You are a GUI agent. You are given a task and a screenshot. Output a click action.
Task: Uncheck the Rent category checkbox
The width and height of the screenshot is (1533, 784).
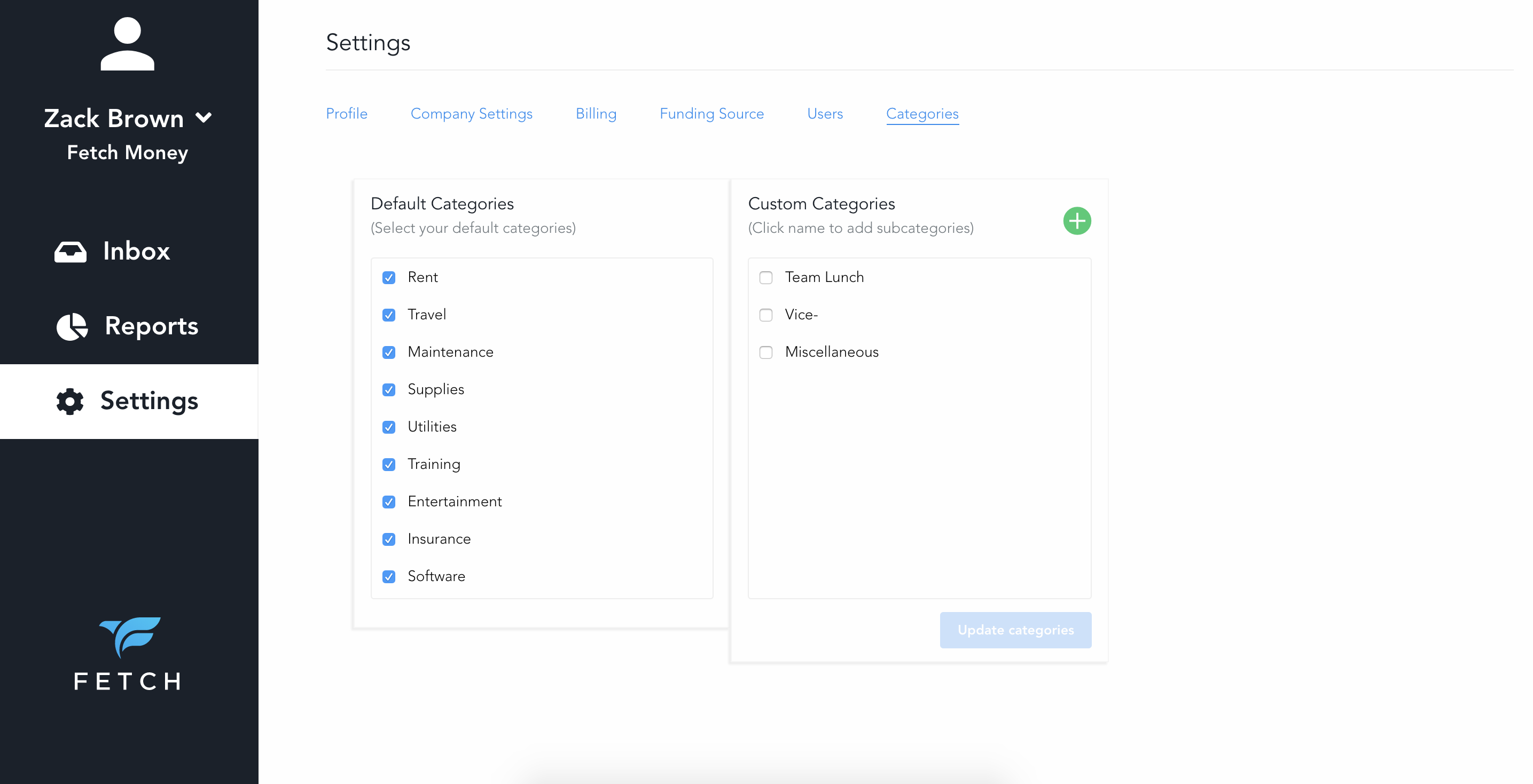coord(389,278)
